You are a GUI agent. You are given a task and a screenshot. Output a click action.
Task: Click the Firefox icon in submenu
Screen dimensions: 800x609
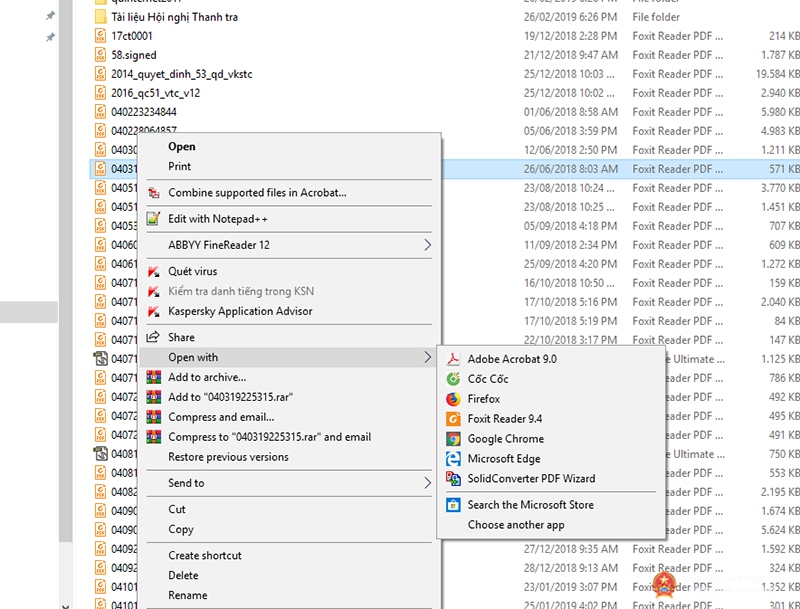coord(453,399)
